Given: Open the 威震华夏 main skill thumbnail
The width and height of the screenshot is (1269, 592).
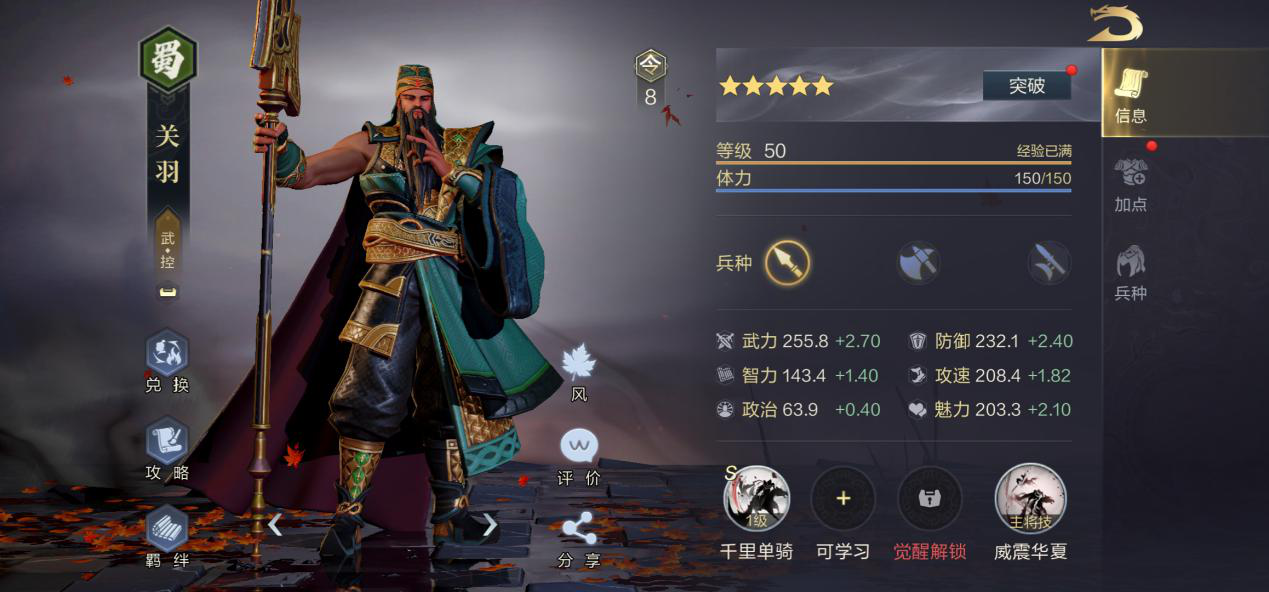Looking at the screenshot, I should click(1030, 498).
